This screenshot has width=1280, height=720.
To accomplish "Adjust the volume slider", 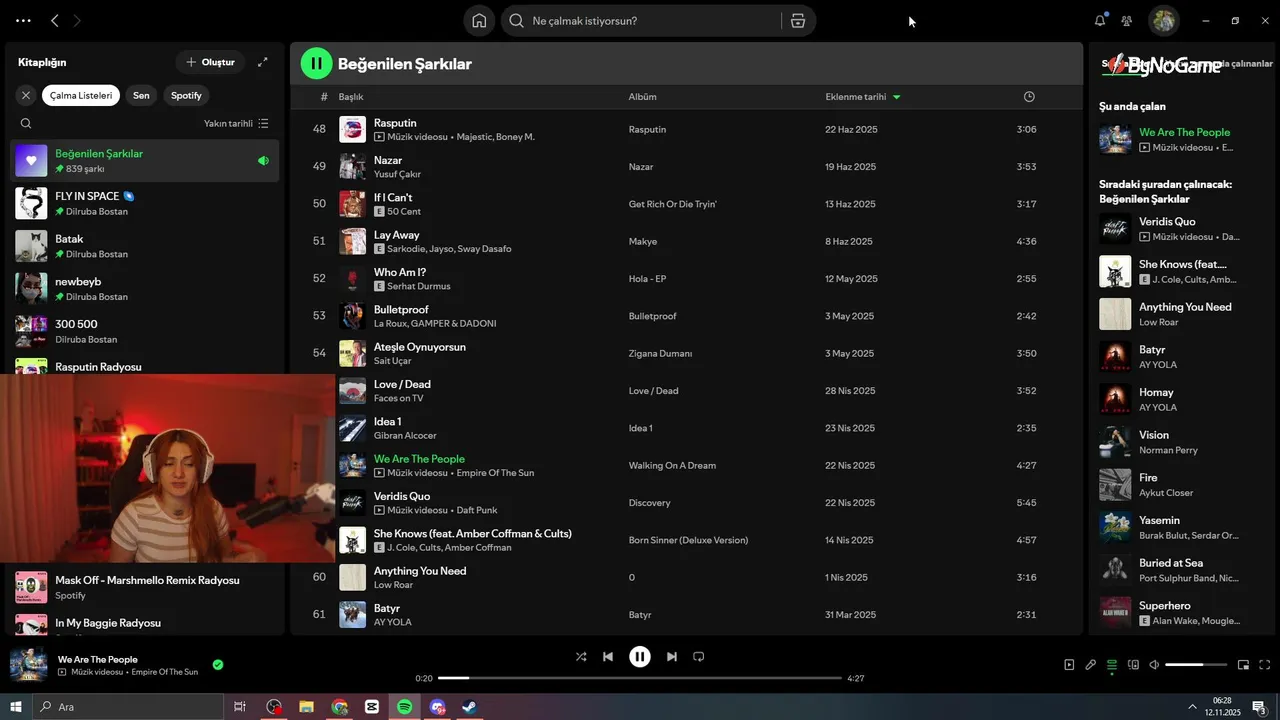I will (1196, 665).
